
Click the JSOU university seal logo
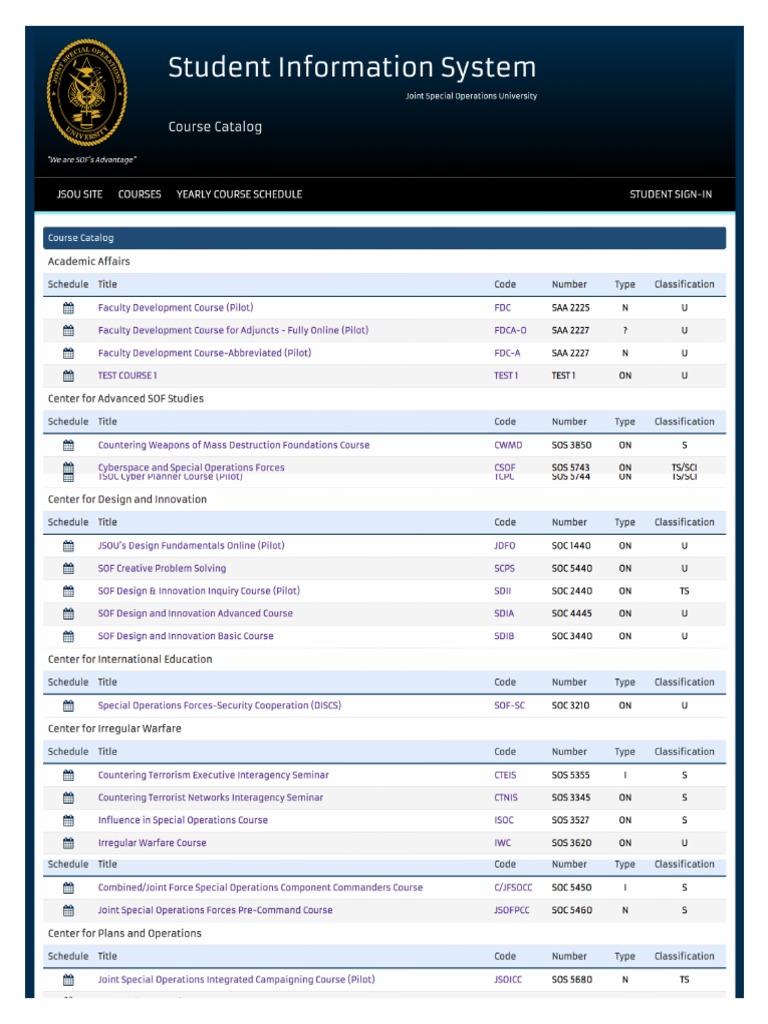tap(87, 92)
